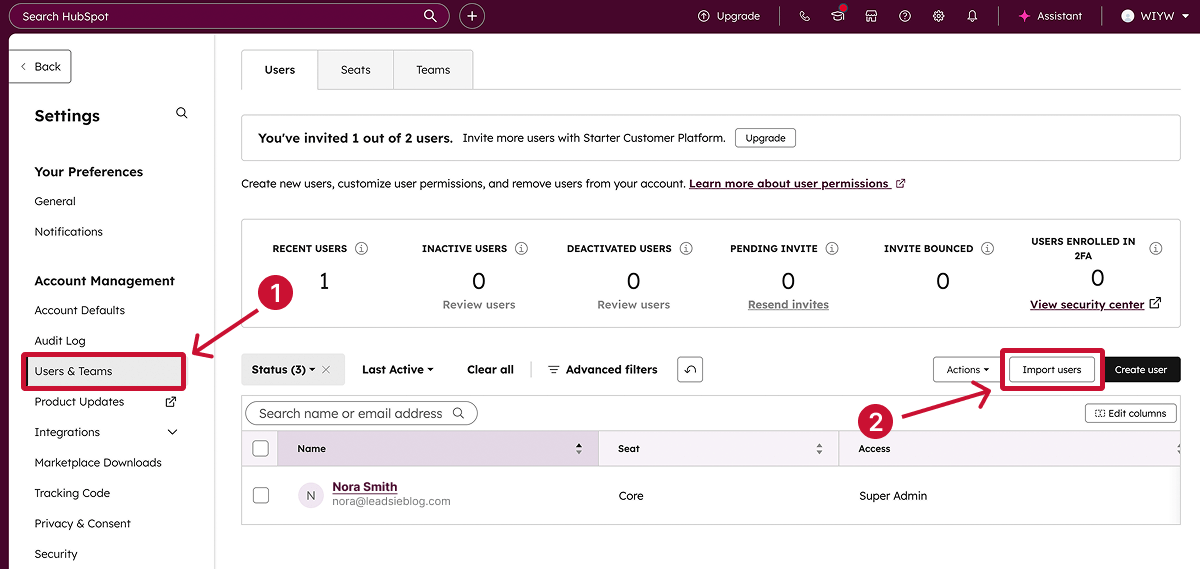Viewport: 1200px width, 569px height.
Task: Click the Upgrade arrow icon in the top bar
Action: click(704, 16)
